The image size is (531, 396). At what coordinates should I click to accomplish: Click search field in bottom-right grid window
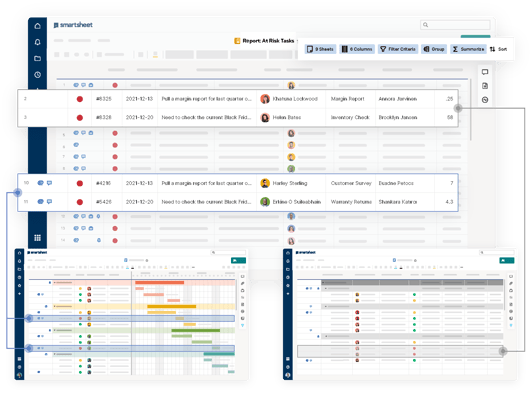click(x=496, y=252)
